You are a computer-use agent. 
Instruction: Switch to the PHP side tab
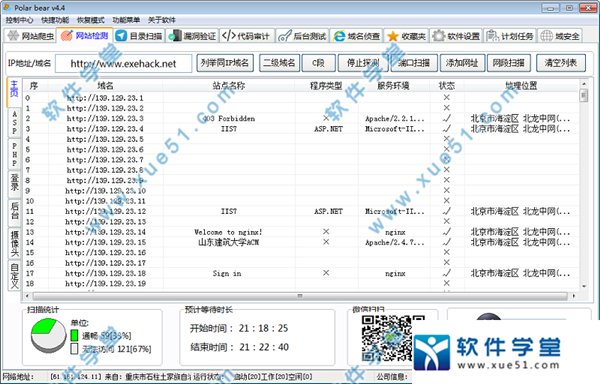(x=14, y=155)
